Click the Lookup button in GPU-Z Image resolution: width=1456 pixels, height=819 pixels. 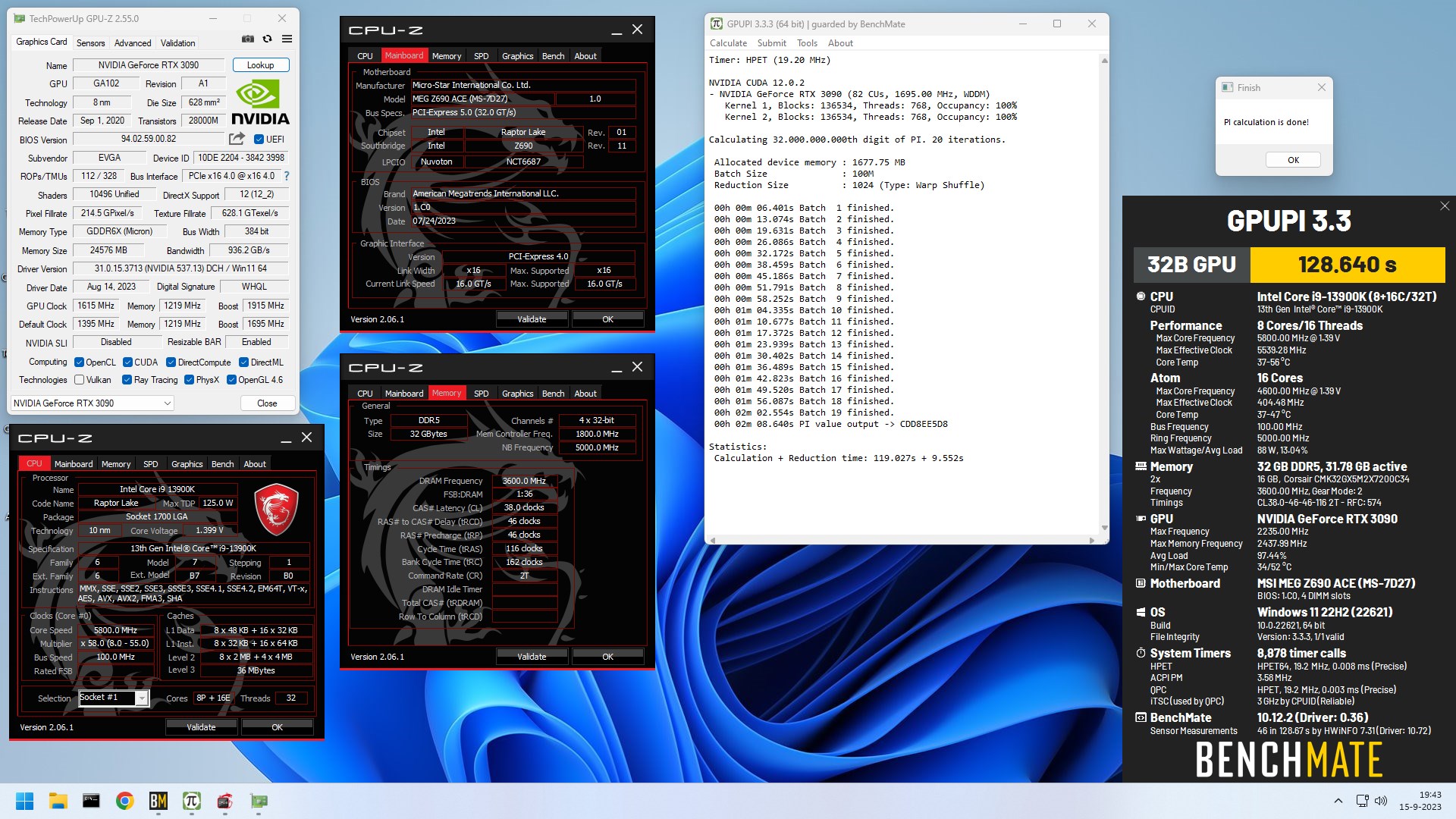pos(261,65)
